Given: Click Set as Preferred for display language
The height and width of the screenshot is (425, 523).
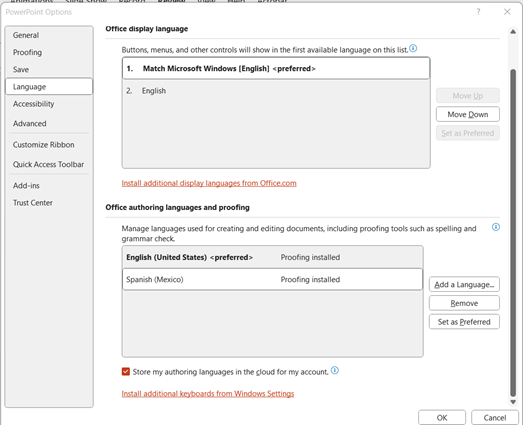Looking at the screenshot, I should 468,133.
